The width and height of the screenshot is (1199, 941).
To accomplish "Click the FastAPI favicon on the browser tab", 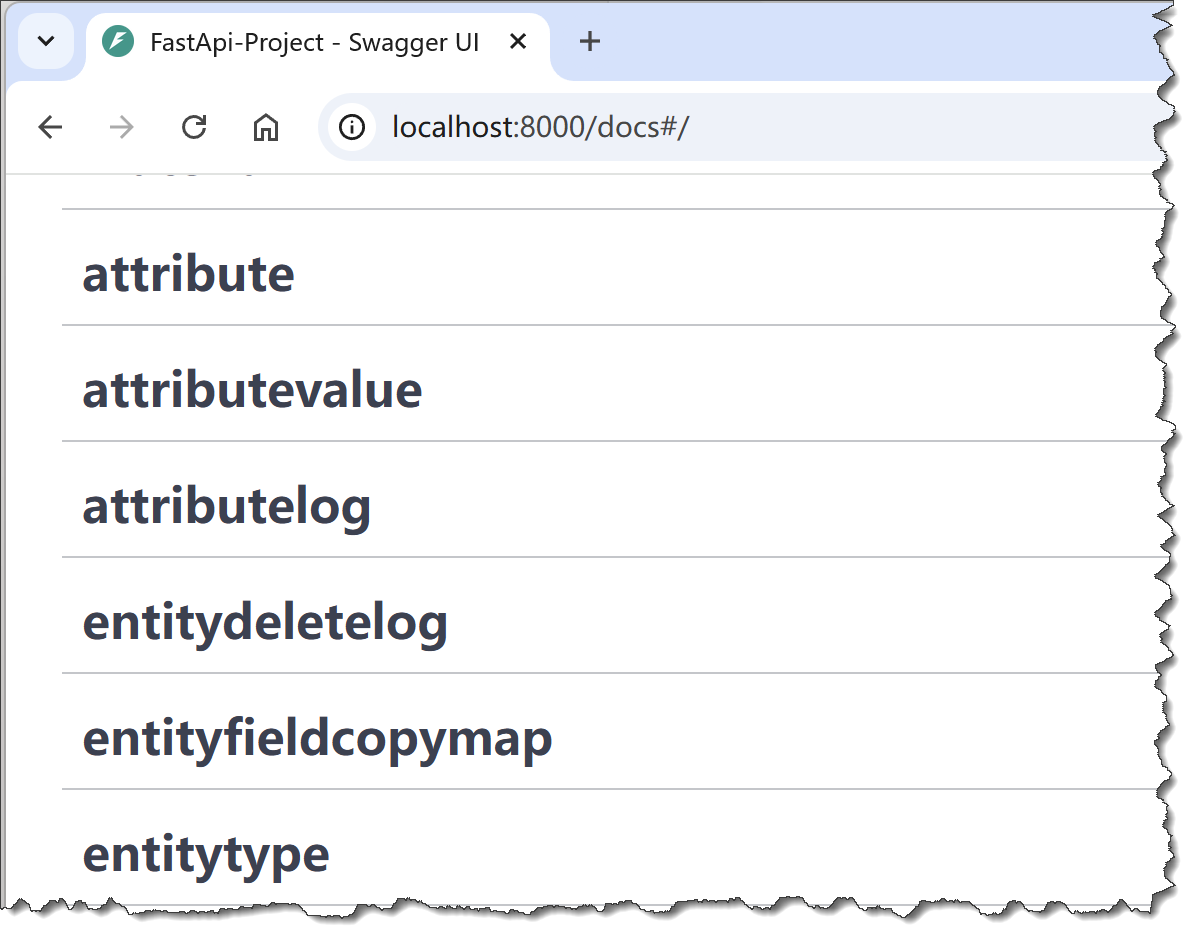I will click(x=117, y=42).
